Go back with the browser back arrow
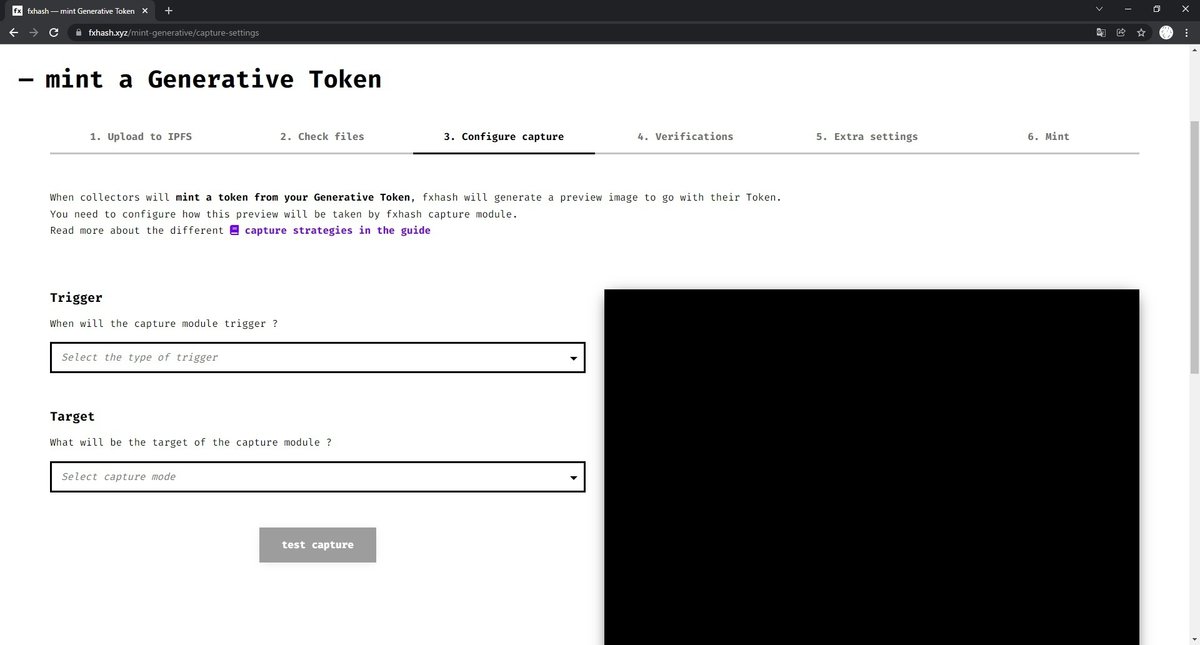The image size is (1200, 645). 13,32
